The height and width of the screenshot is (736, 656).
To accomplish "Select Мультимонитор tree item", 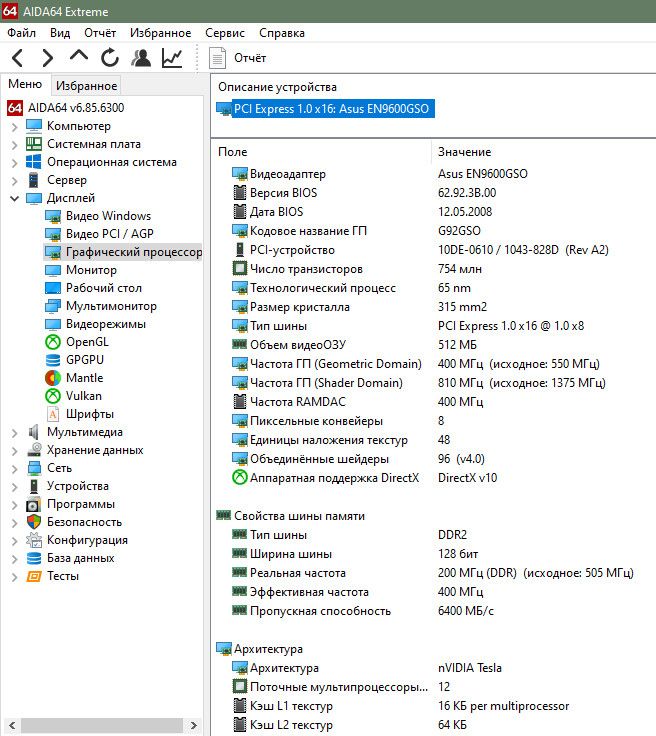I will tap(111, 306).
